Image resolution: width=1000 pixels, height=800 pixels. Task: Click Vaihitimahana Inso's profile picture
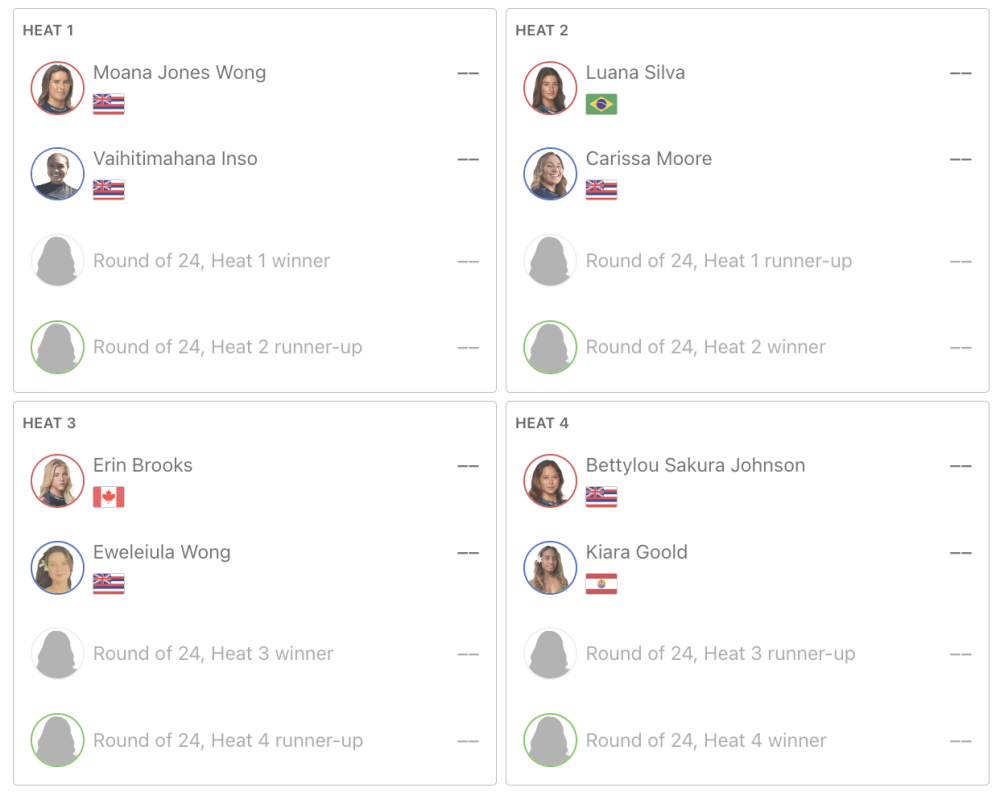(57, 174)
